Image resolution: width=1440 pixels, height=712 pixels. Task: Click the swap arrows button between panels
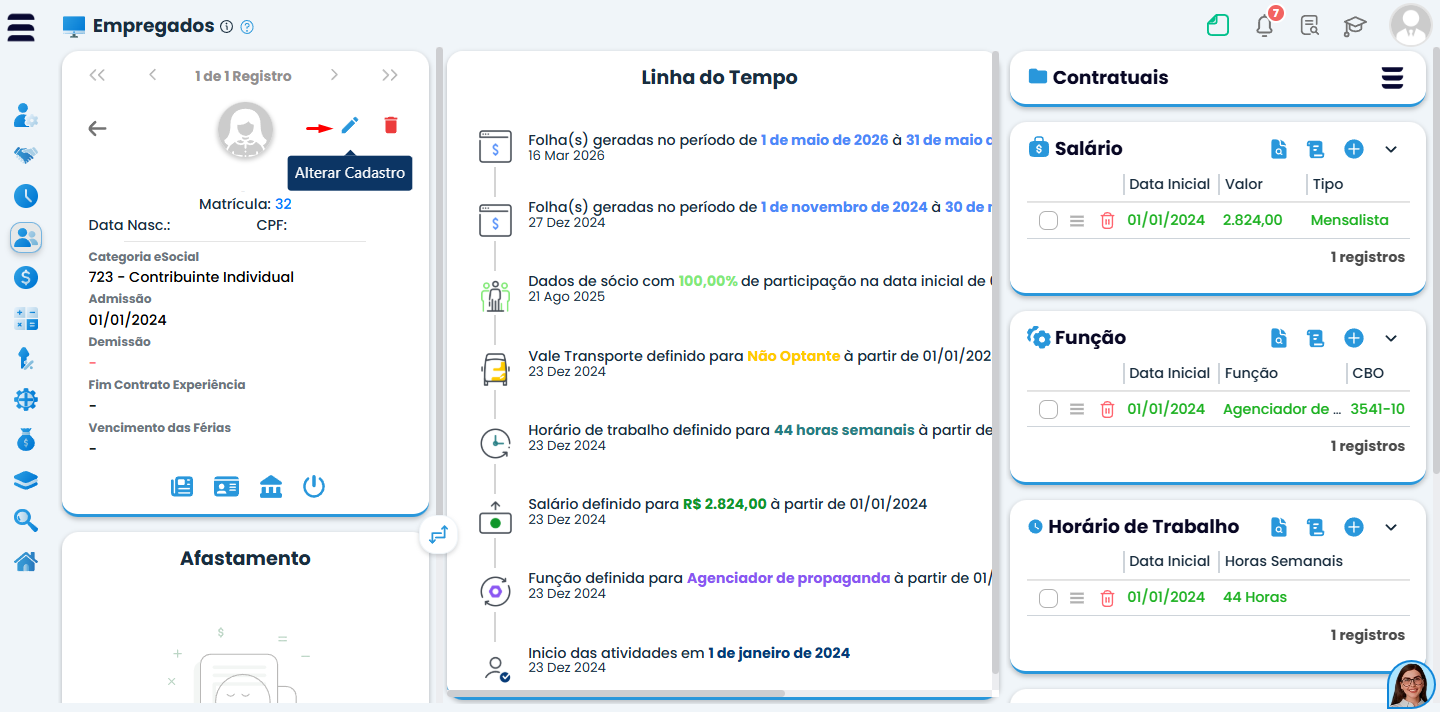point(438,535)
